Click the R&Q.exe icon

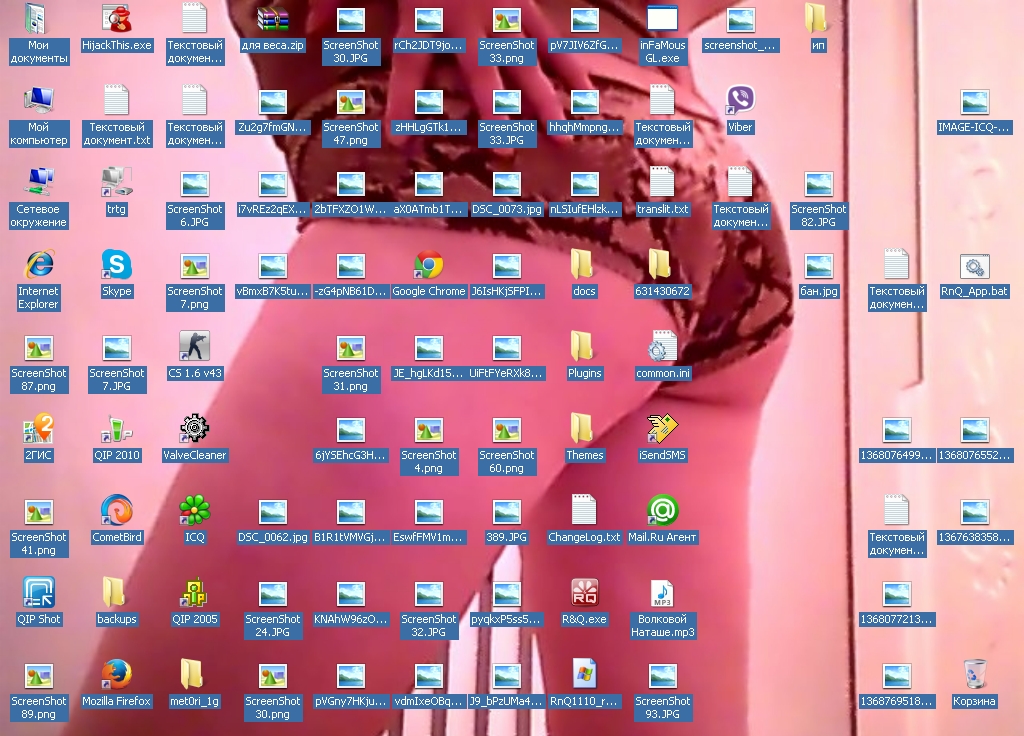(584, 593)
